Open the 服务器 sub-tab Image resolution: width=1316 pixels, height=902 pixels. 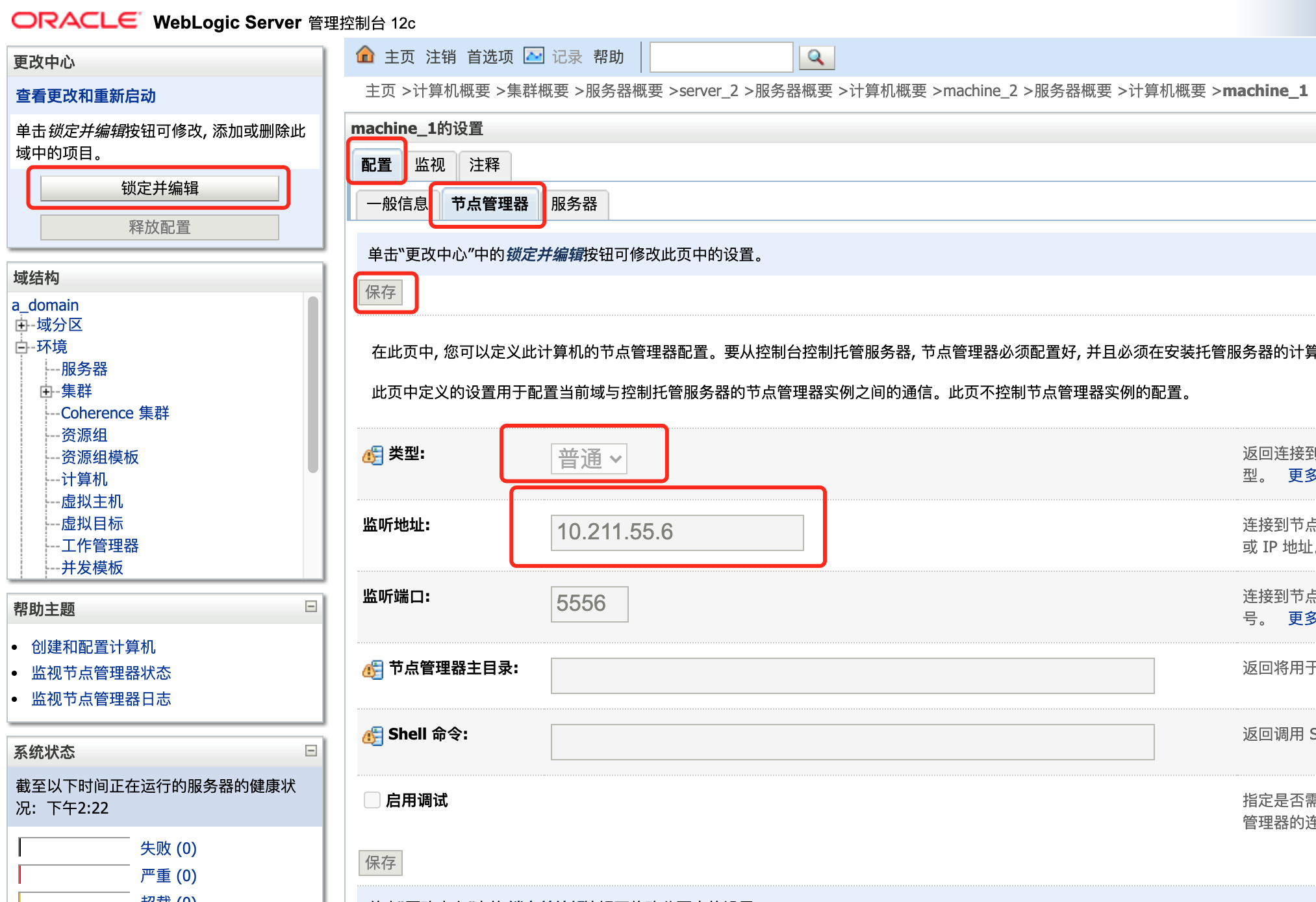coord(574,204)
